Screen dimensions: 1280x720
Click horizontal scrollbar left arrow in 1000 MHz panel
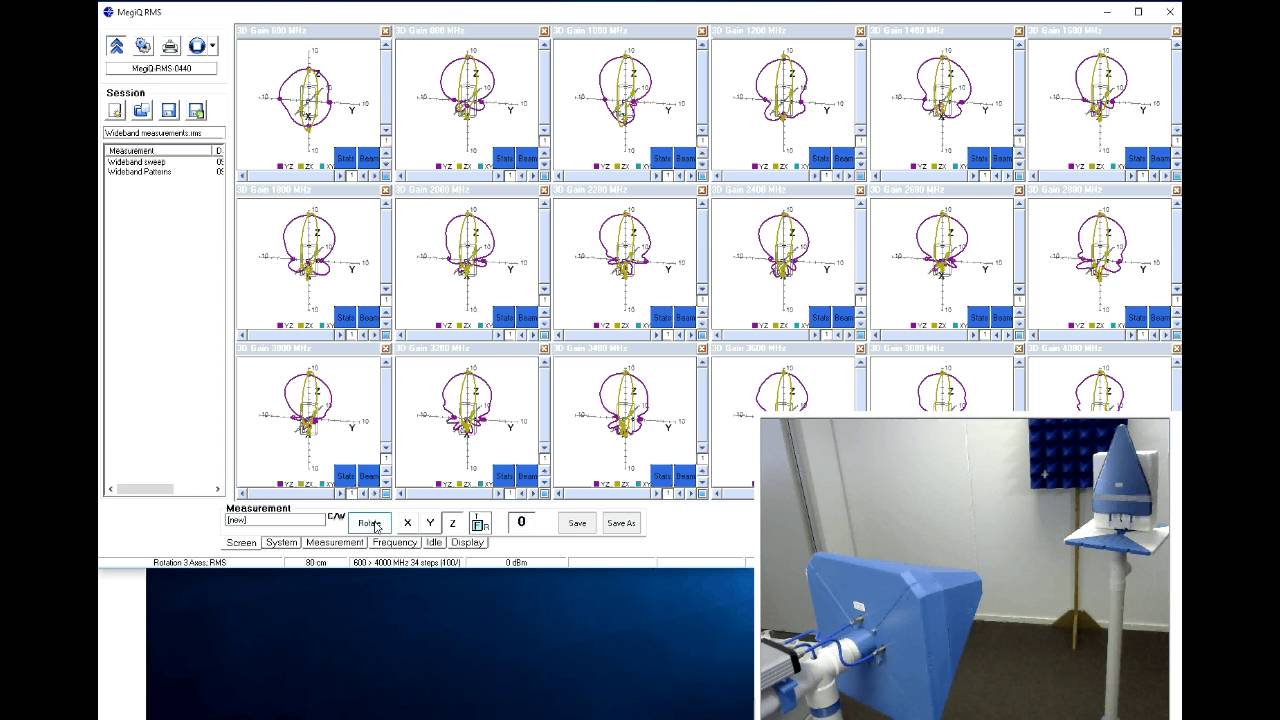(x=558, y=176)
